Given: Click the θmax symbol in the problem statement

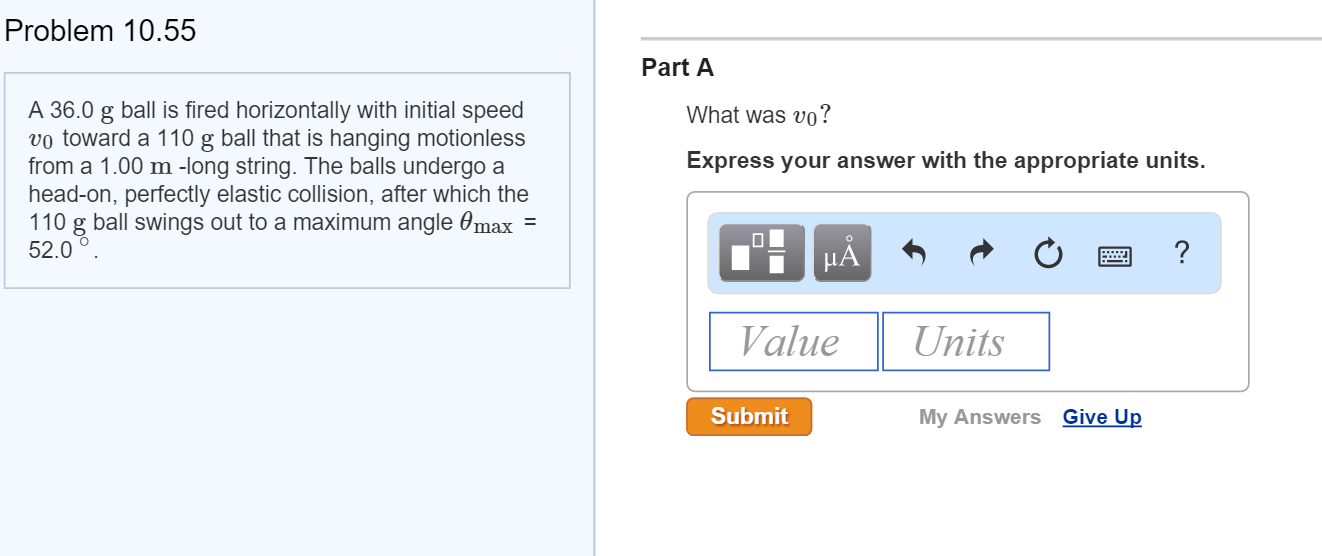Looking at the screenshot, I should click(x=485, y=224).
